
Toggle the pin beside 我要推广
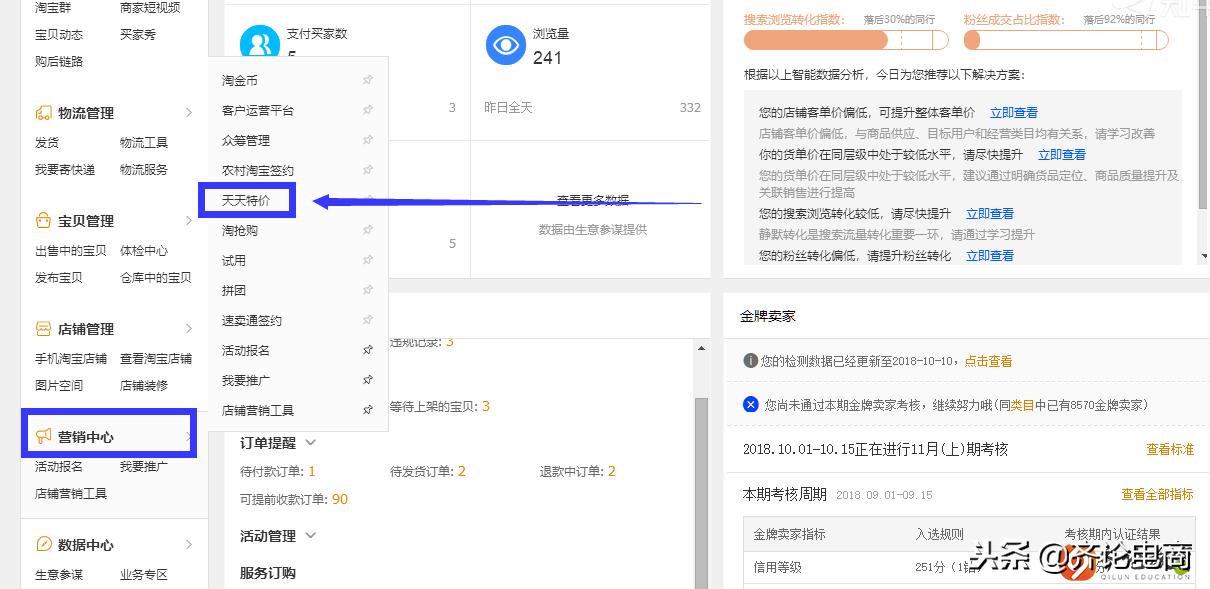pyautogui.click(x=368, y=380)
